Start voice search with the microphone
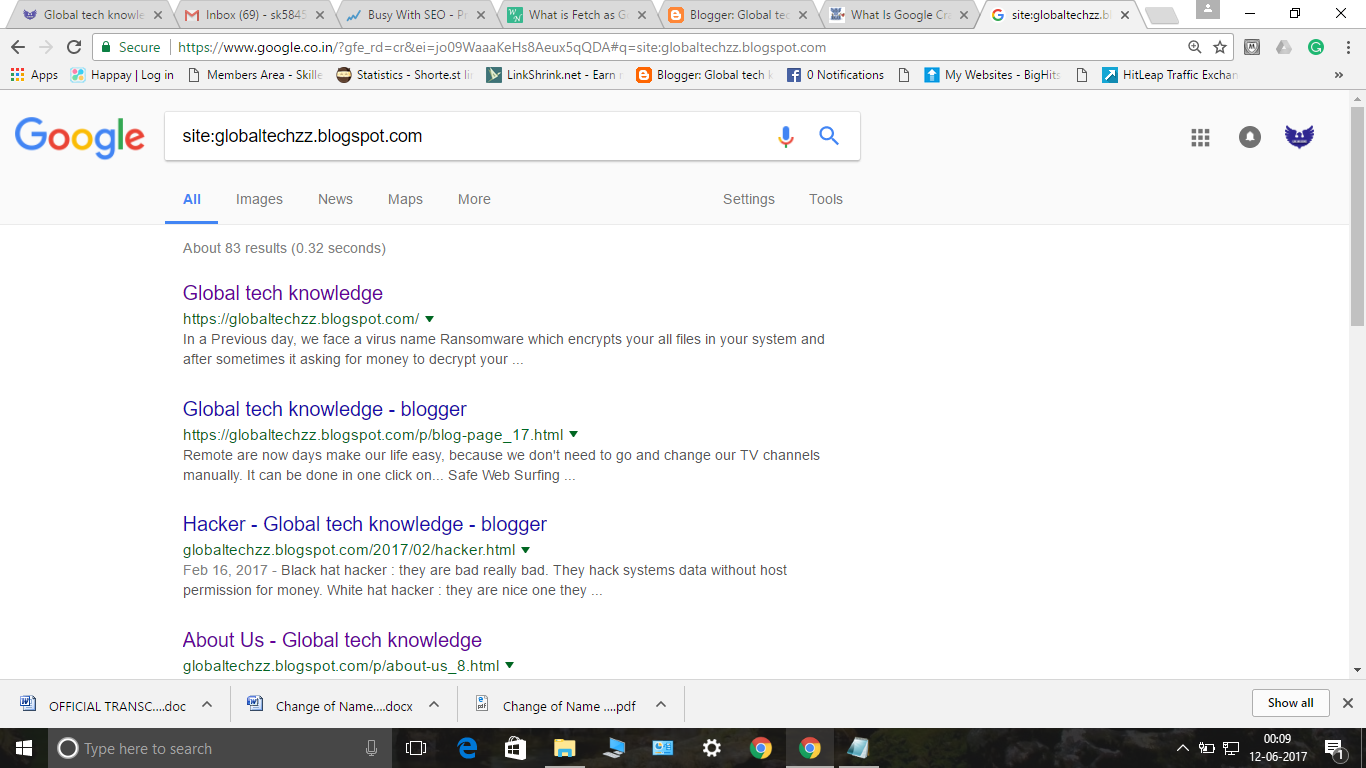Screen dimensions: 1366x768 (786, 137)
